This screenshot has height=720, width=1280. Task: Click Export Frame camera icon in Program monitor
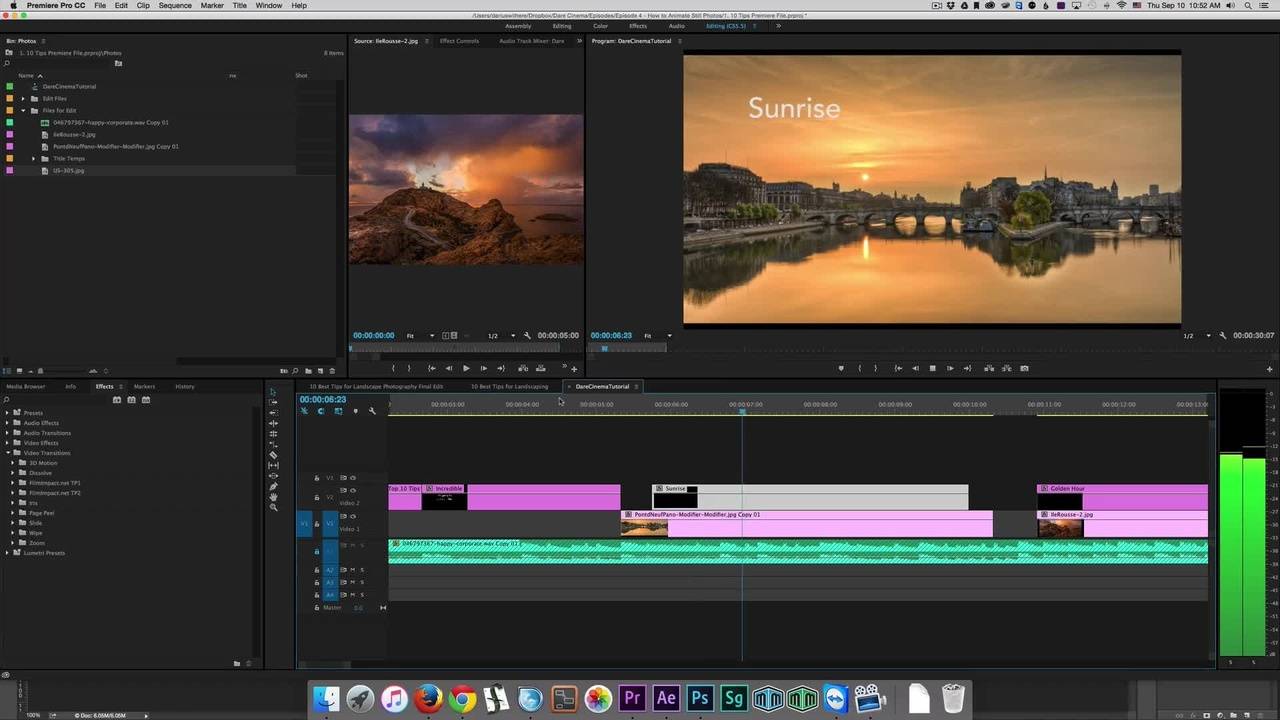click(x=1024, y=368)
